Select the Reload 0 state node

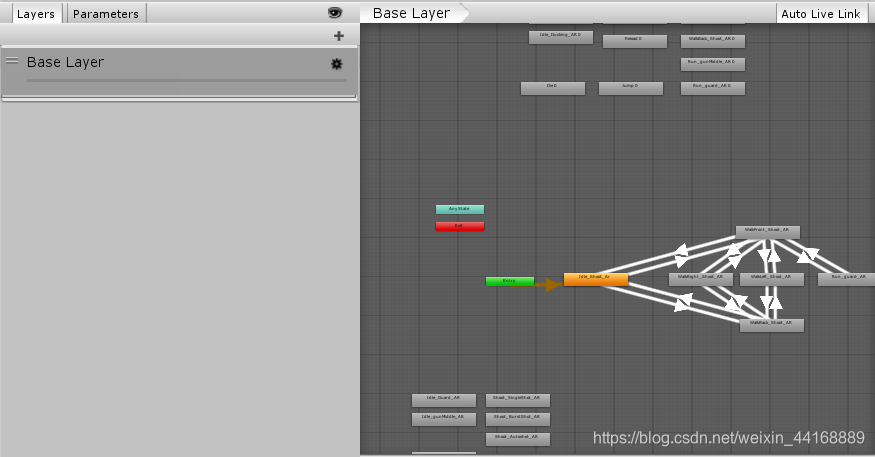[634, 41]
